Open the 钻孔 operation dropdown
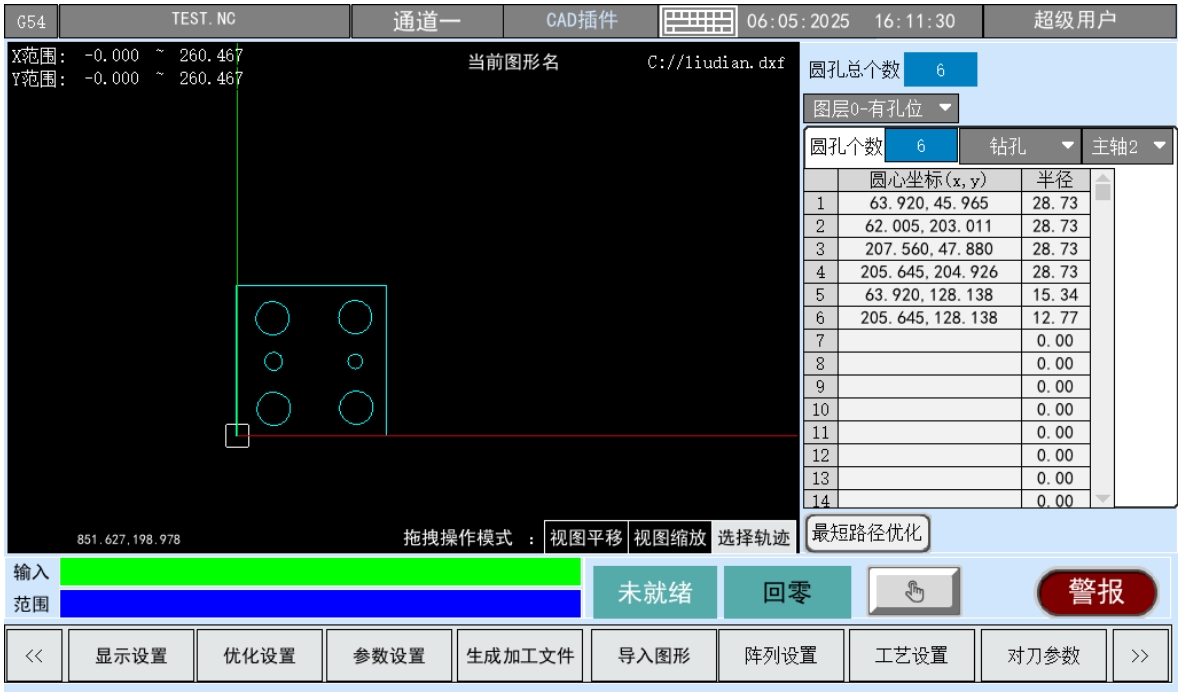 pos(1020,146)
